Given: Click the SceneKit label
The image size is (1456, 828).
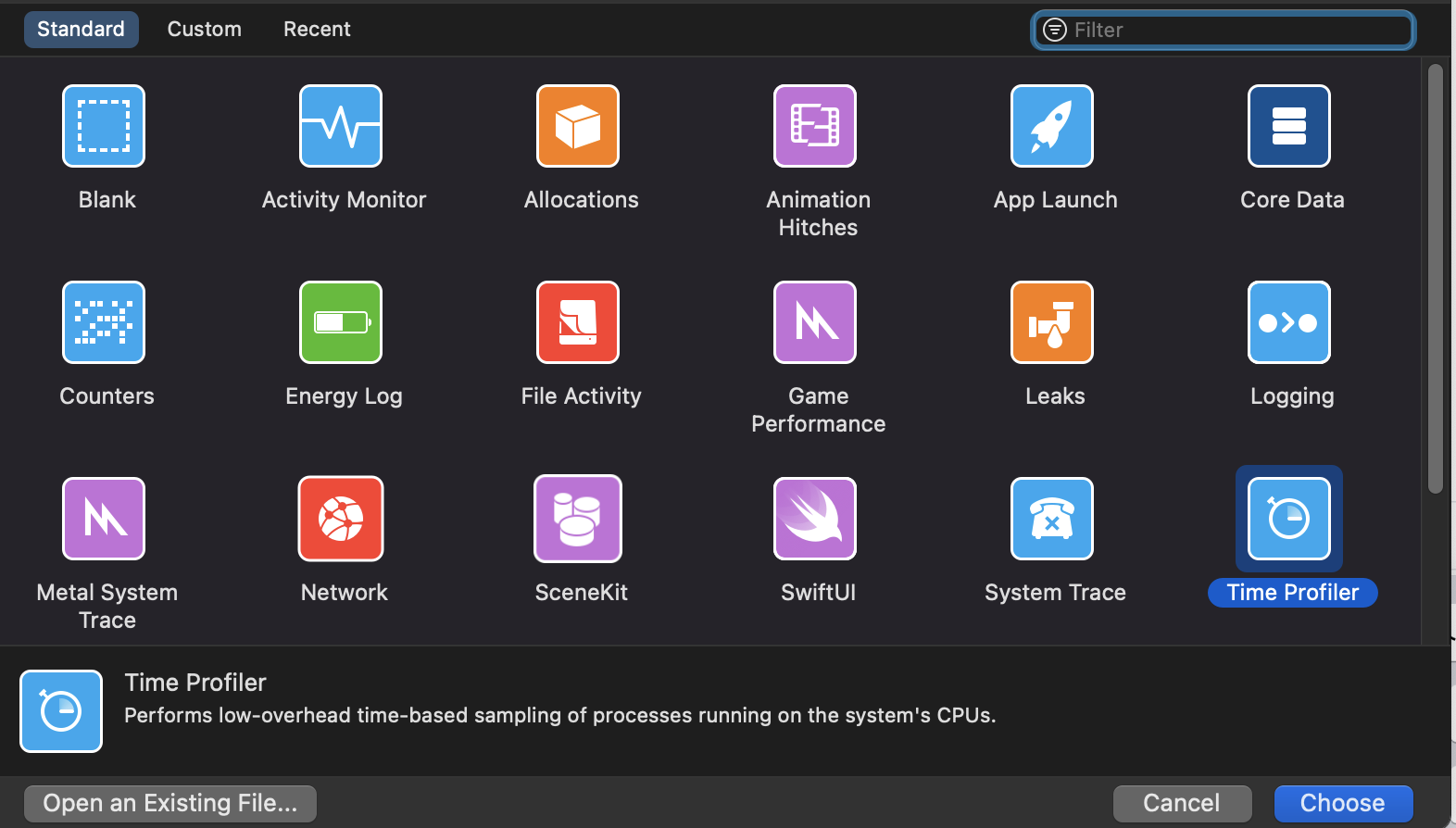Looking at the screenshot, I should click(x=581, y=593).
